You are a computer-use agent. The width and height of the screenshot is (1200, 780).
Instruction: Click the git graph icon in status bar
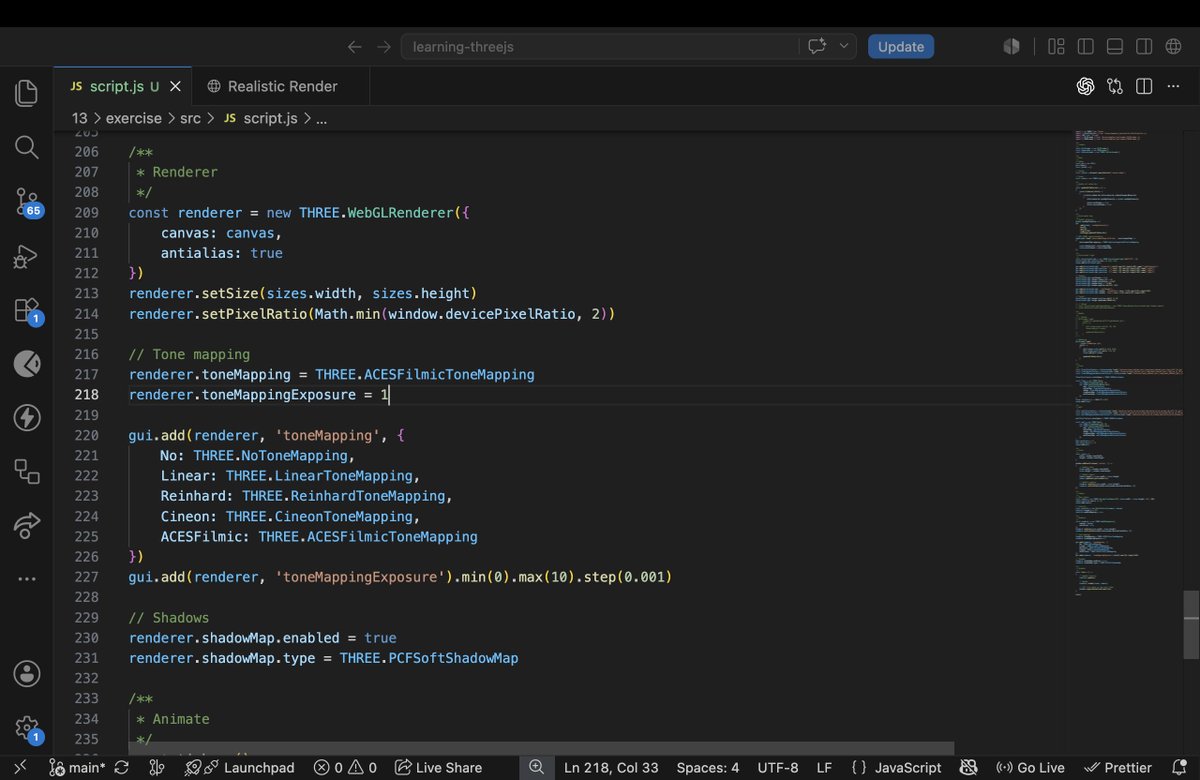pyautogui.click(x=156, y=768)
